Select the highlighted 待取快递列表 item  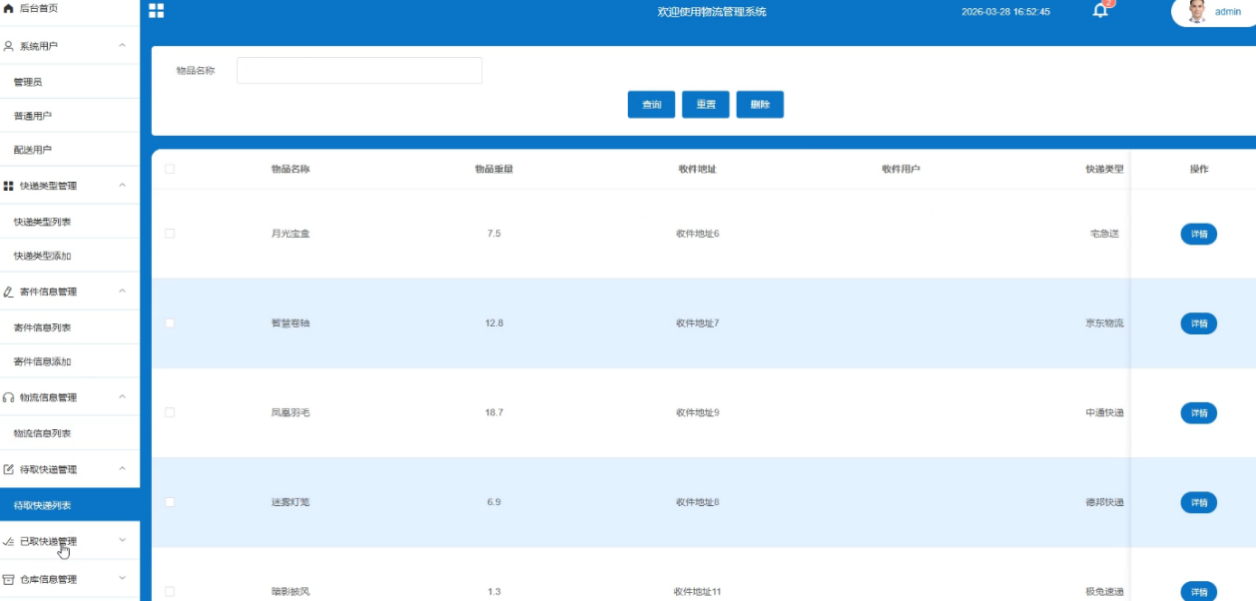point(70,506)
